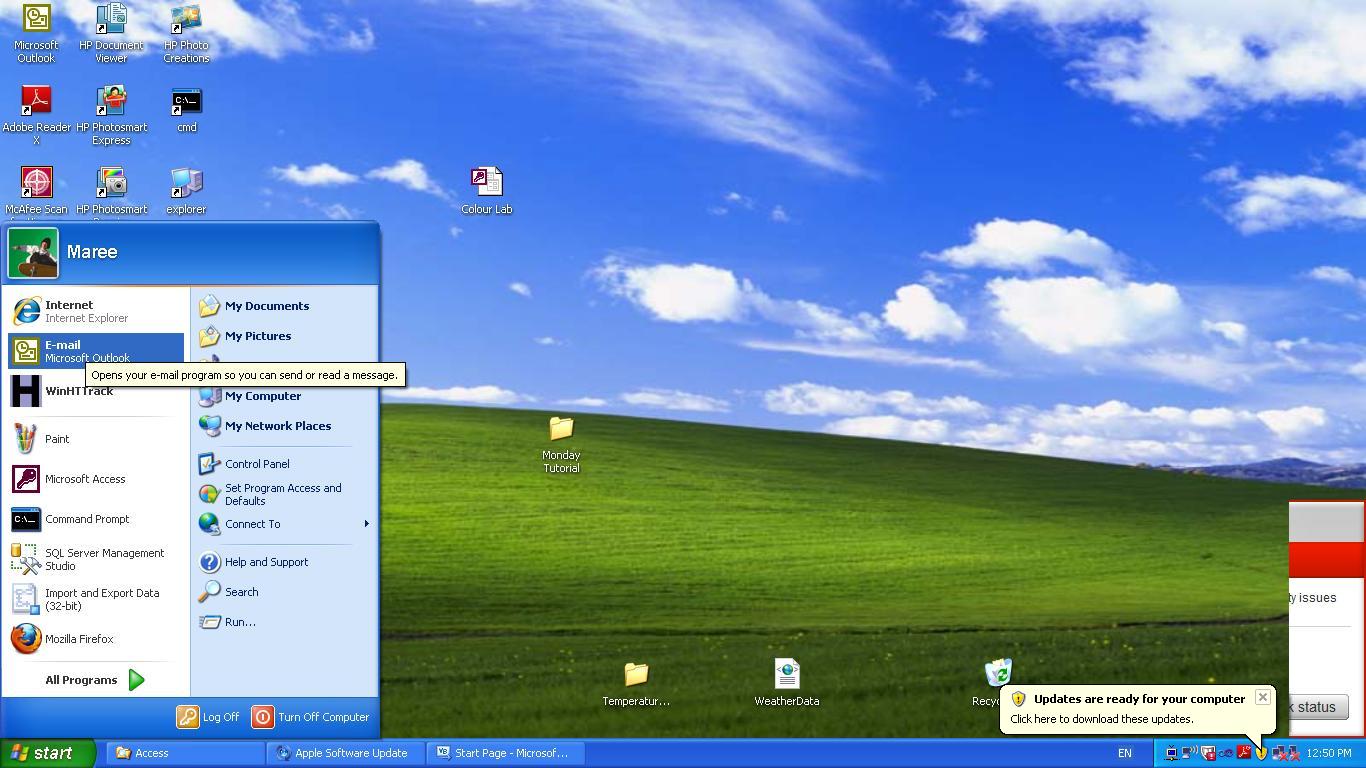Open SQL Server Management Studio entry
This screenshot has height=768, width=1366.
coord(103,559)
